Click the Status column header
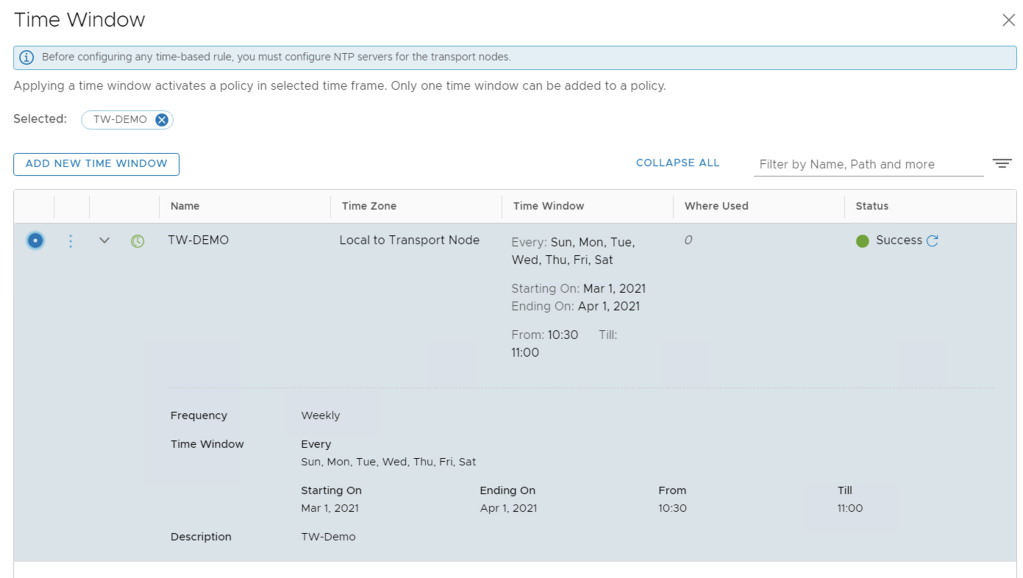The width and height of the screenshot is (1023, 578). click(871, 206)
